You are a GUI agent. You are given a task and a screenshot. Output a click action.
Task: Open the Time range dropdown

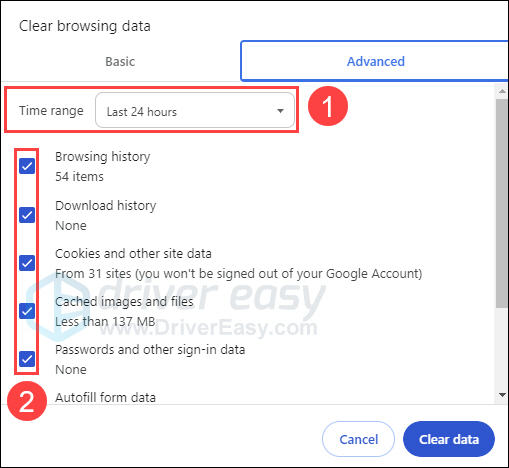195,110
